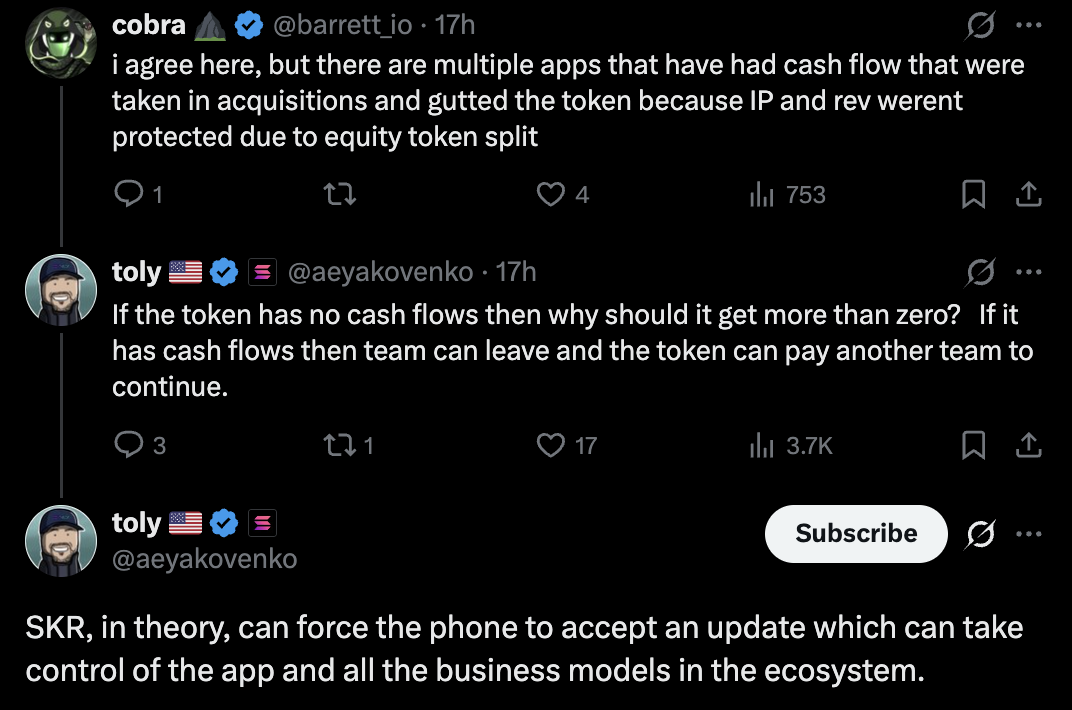Open @aeyakovenko handle under main post
The width and height of the screenshot is (1072, 710).
coord(204,558)
